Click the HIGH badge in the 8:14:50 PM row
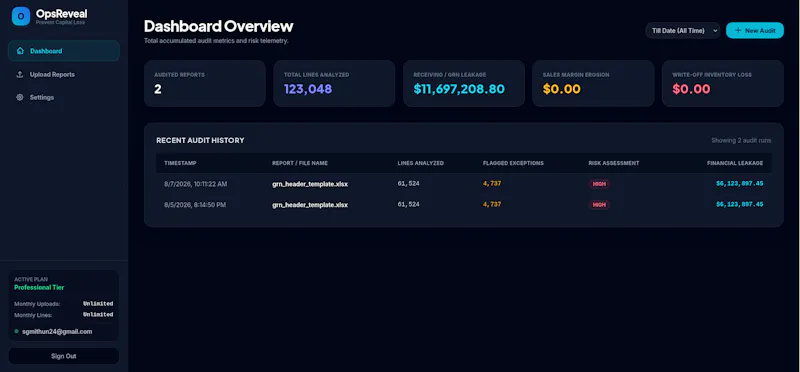The image size is (800, 372). tap(599, 205)
